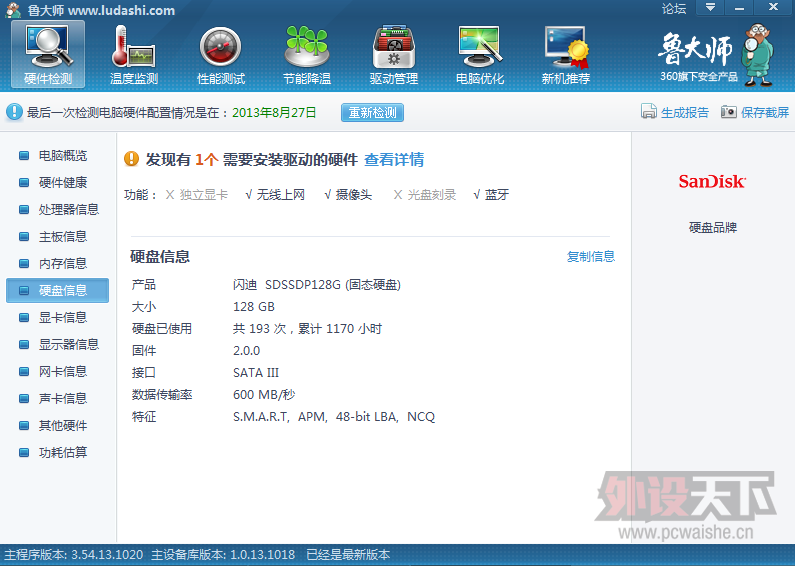Click the 保存截屏 save screenshot link
Screen dimensions: 795x566
(765, 113)
